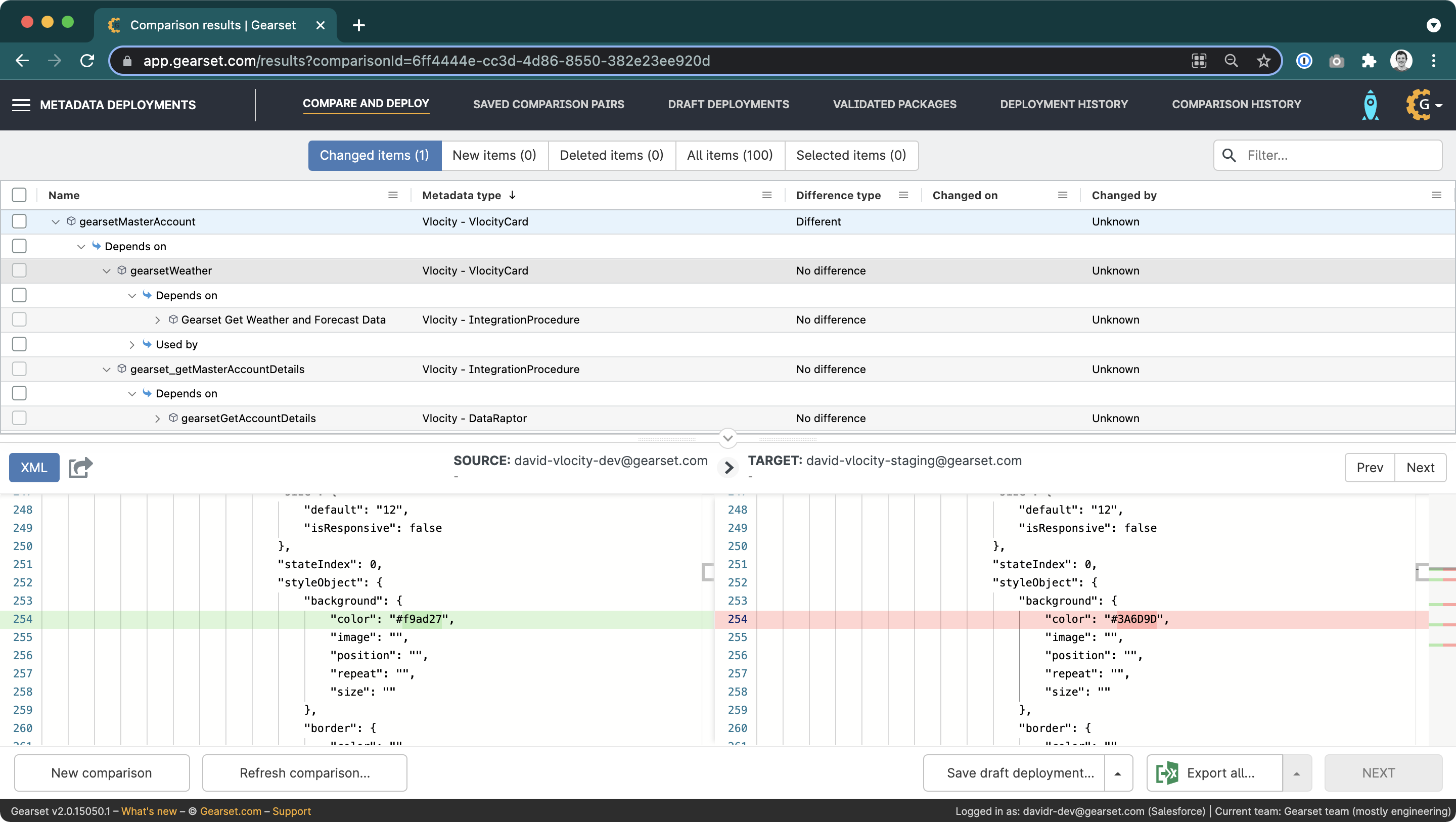Image resolution: width=1456 pixels, height=822 pixels.
Task: Start a New comparison
Action: [102, 773]
